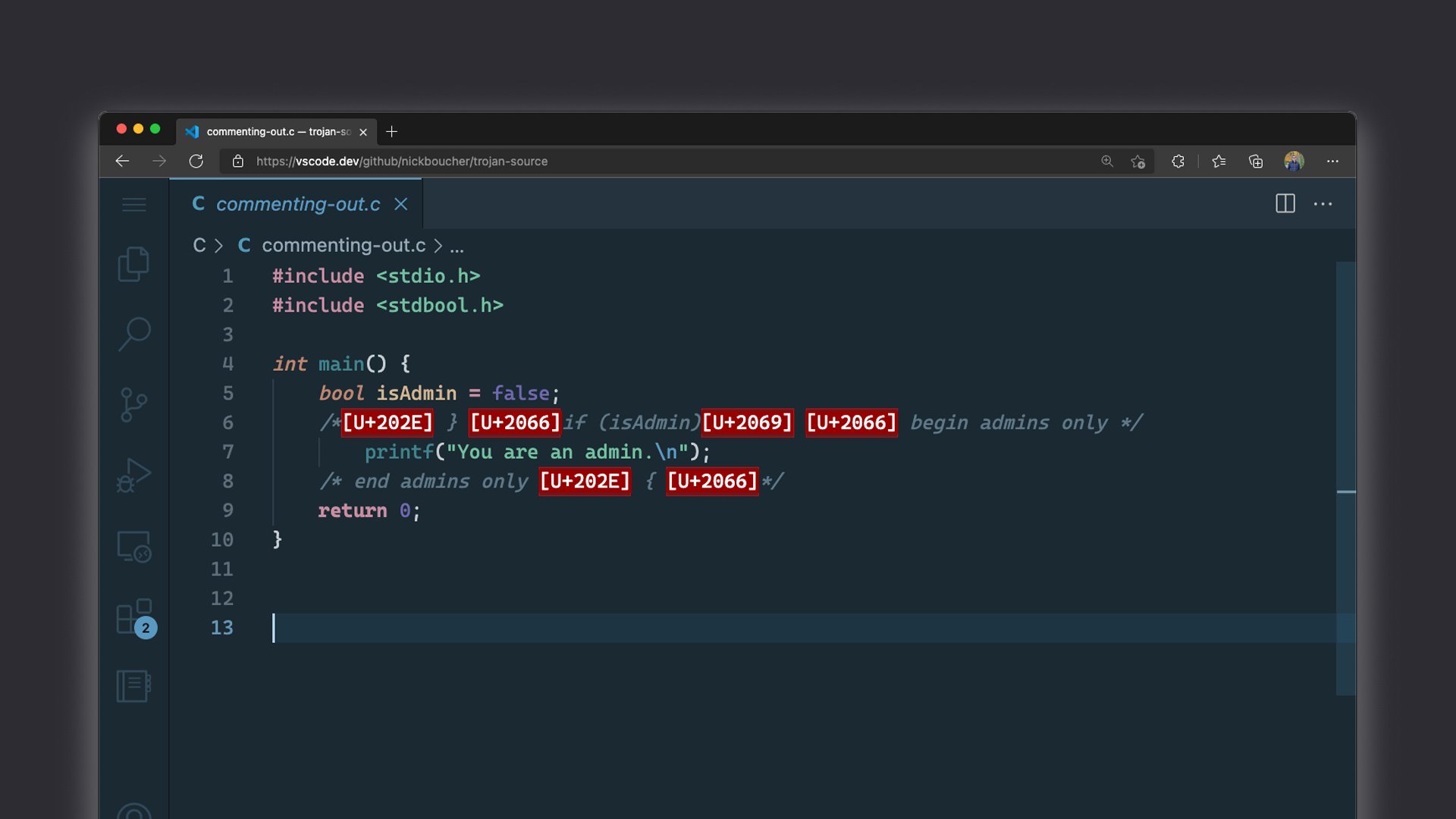Open Run and Debug icon
The height and width of the screenshot is (819, 1456).
(133, 475)
